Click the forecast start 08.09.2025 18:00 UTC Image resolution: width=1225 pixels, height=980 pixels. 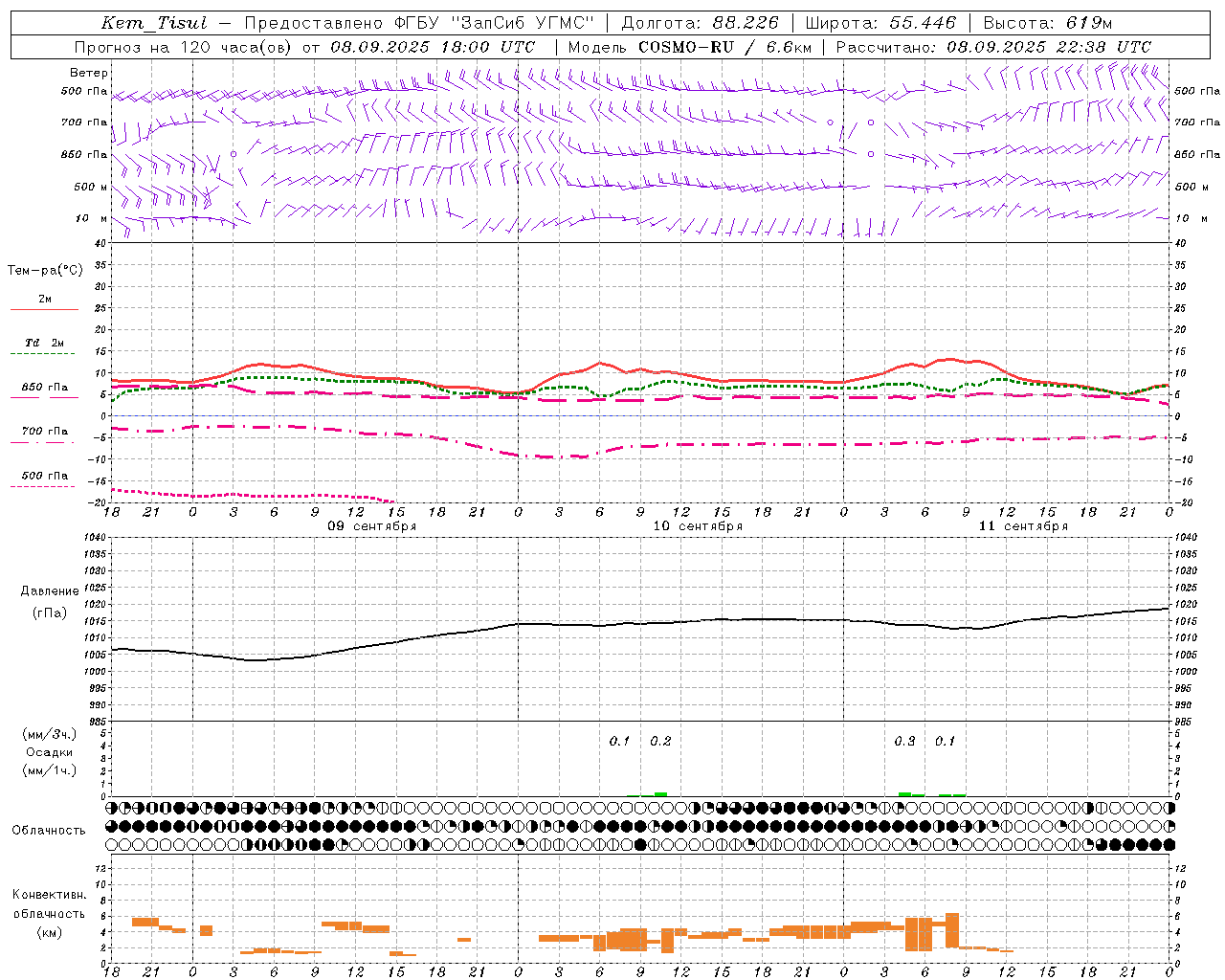433,46
